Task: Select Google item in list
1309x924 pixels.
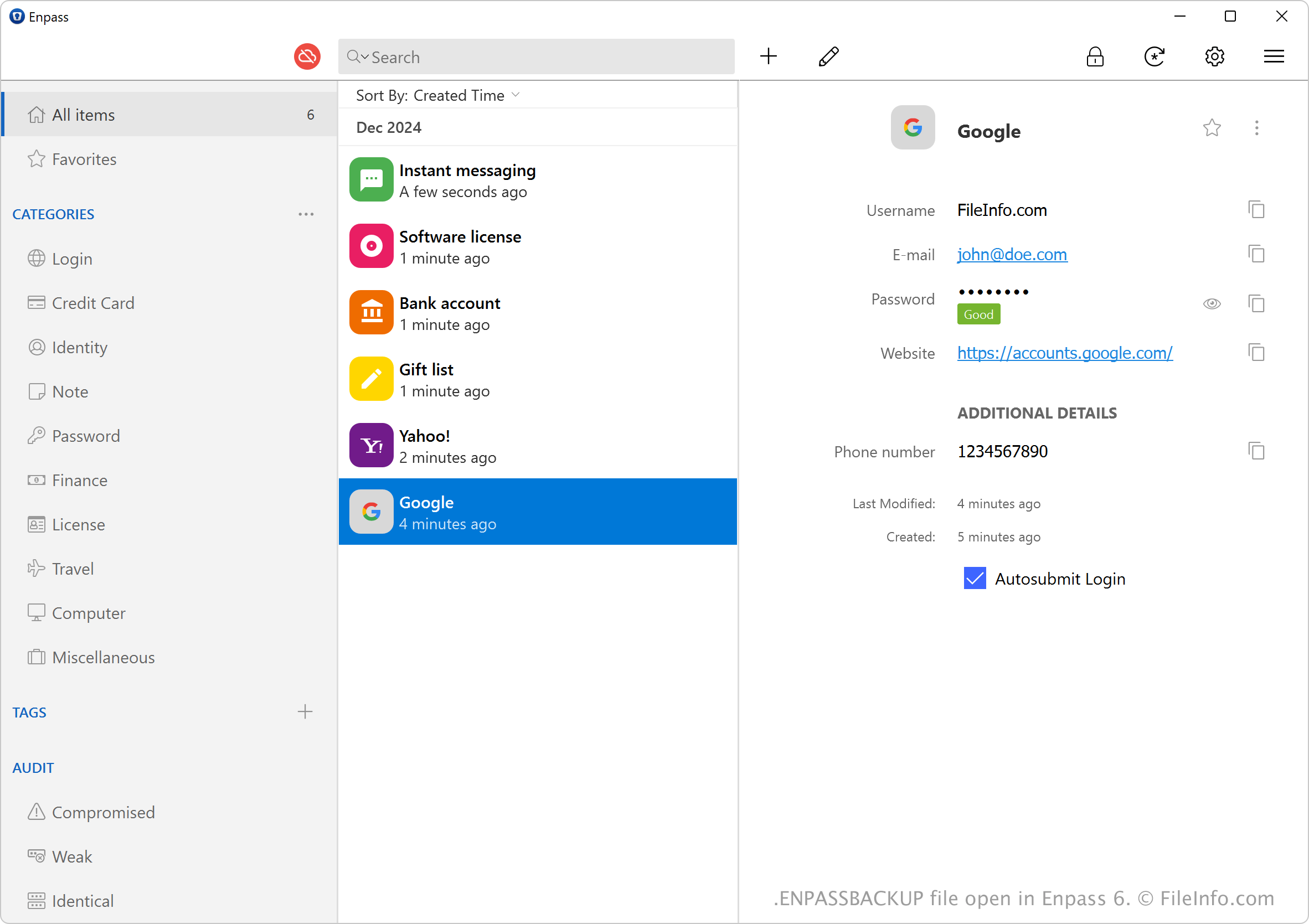Action: pos(538,512)
